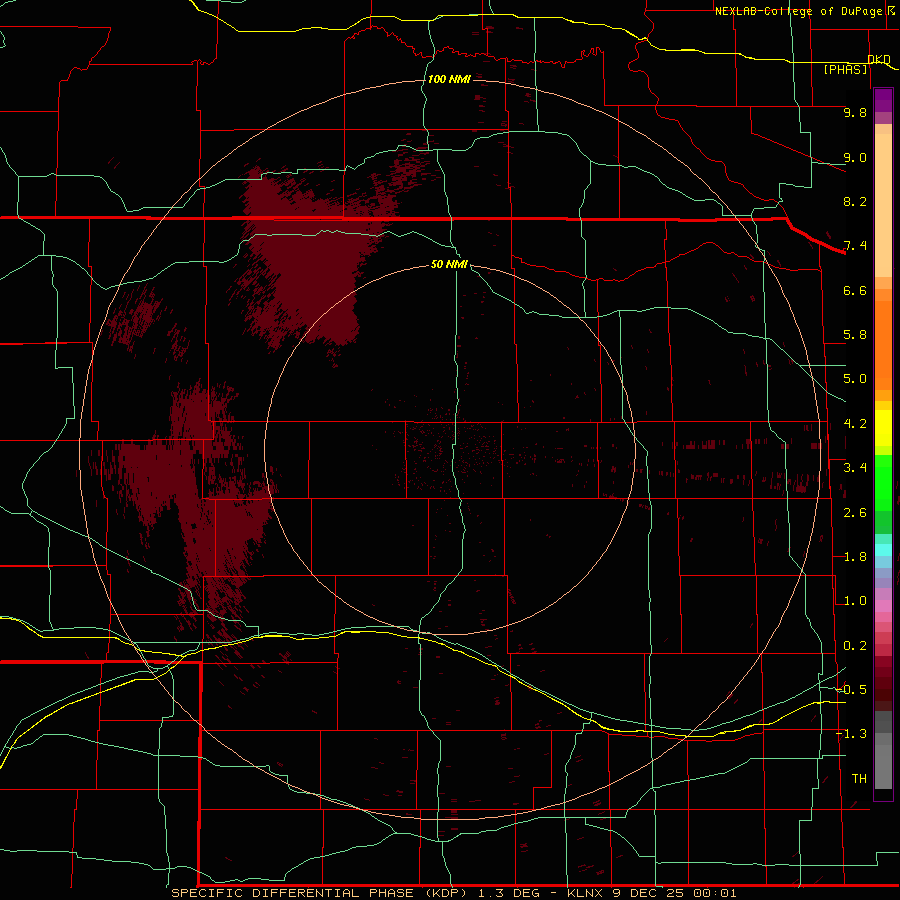
Task: Click the 6.6 value on the KDP scale
Action: click(855, 290)
